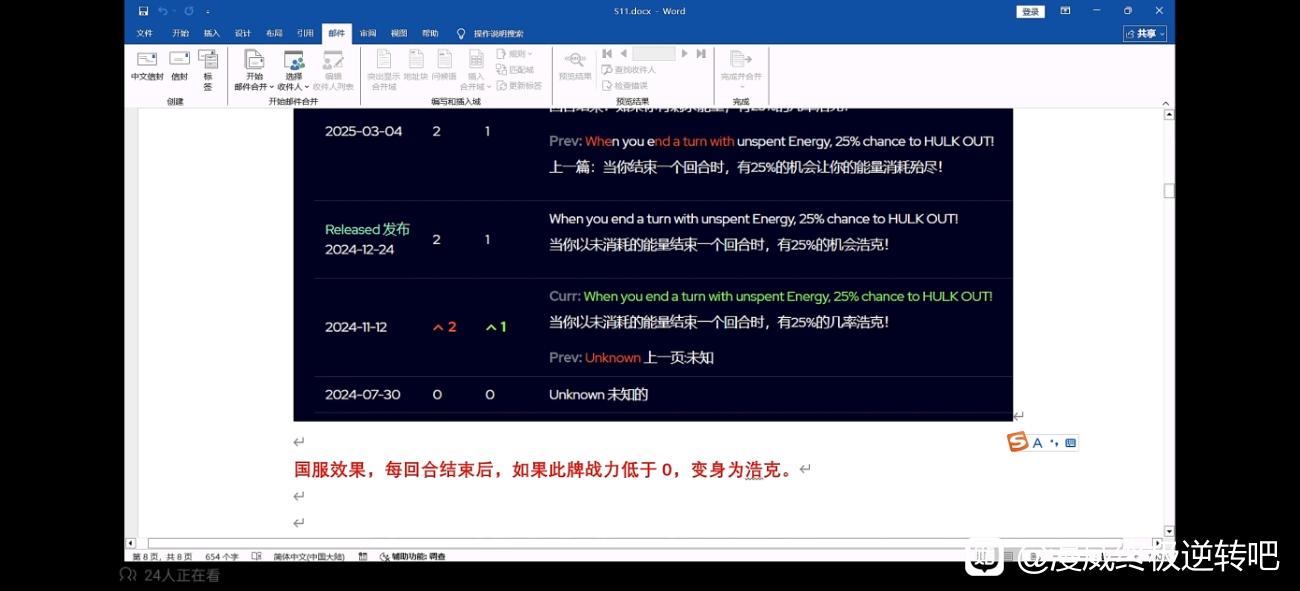
Task: Click the date 2024-07-30 in the table
Action: 363,394
